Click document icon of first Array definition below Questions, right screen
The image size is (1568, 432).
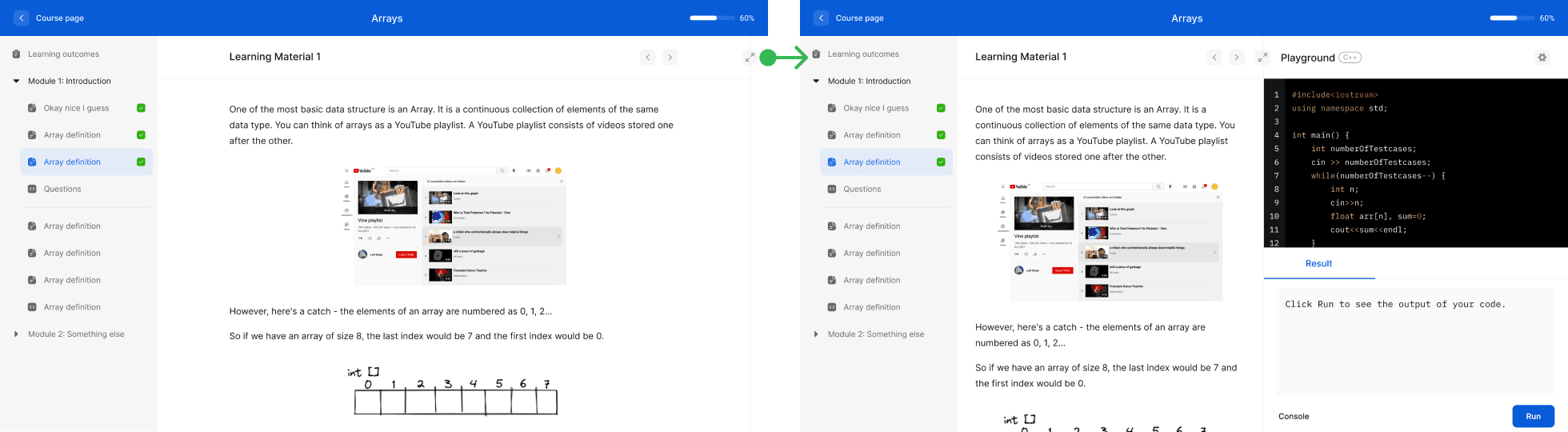(832, 226)
